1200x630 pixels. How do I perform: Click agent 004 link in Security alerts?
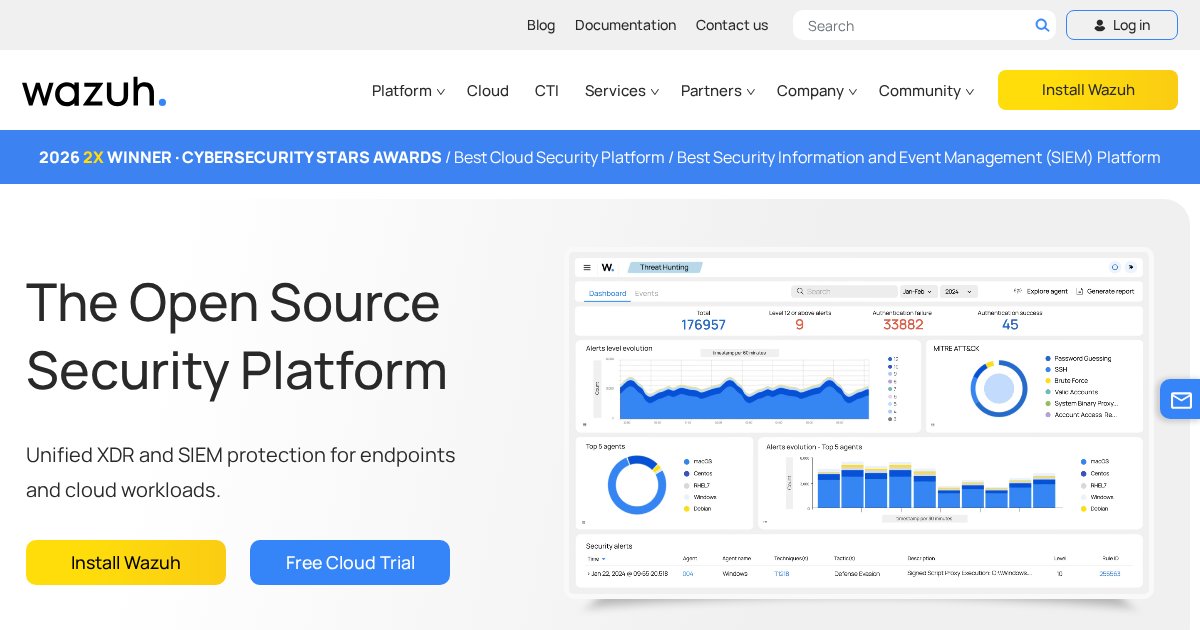[x=688, y=574]
